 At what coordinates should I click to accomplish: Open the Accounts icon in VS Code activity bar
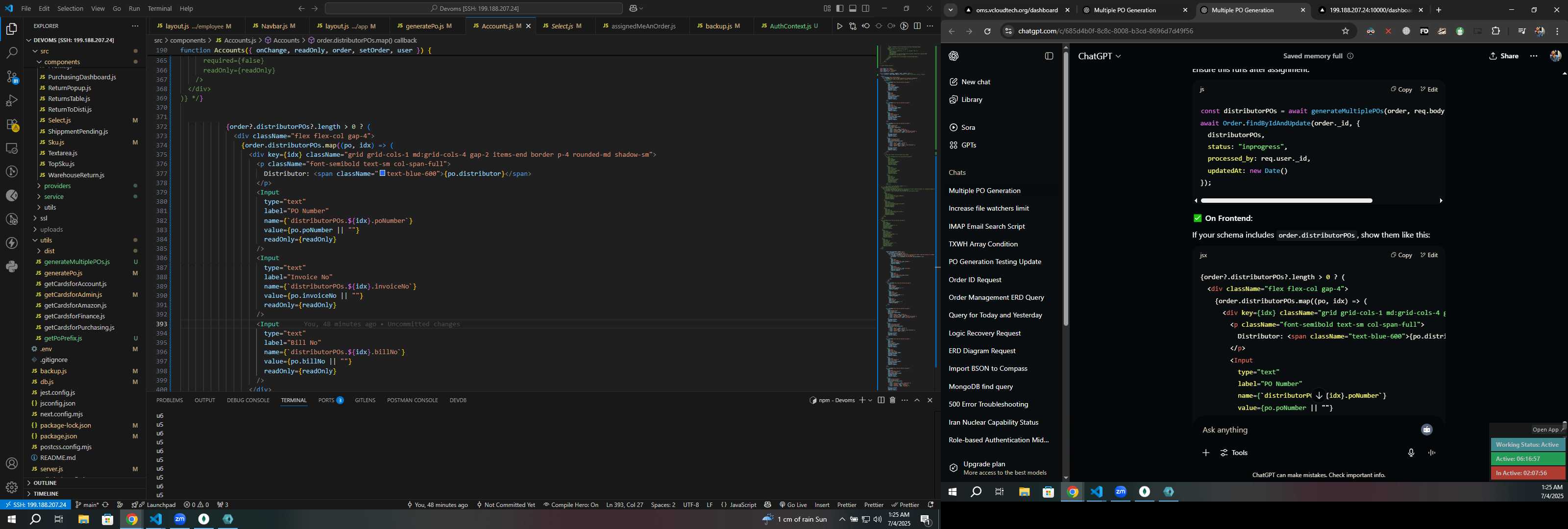click(12, 464)
